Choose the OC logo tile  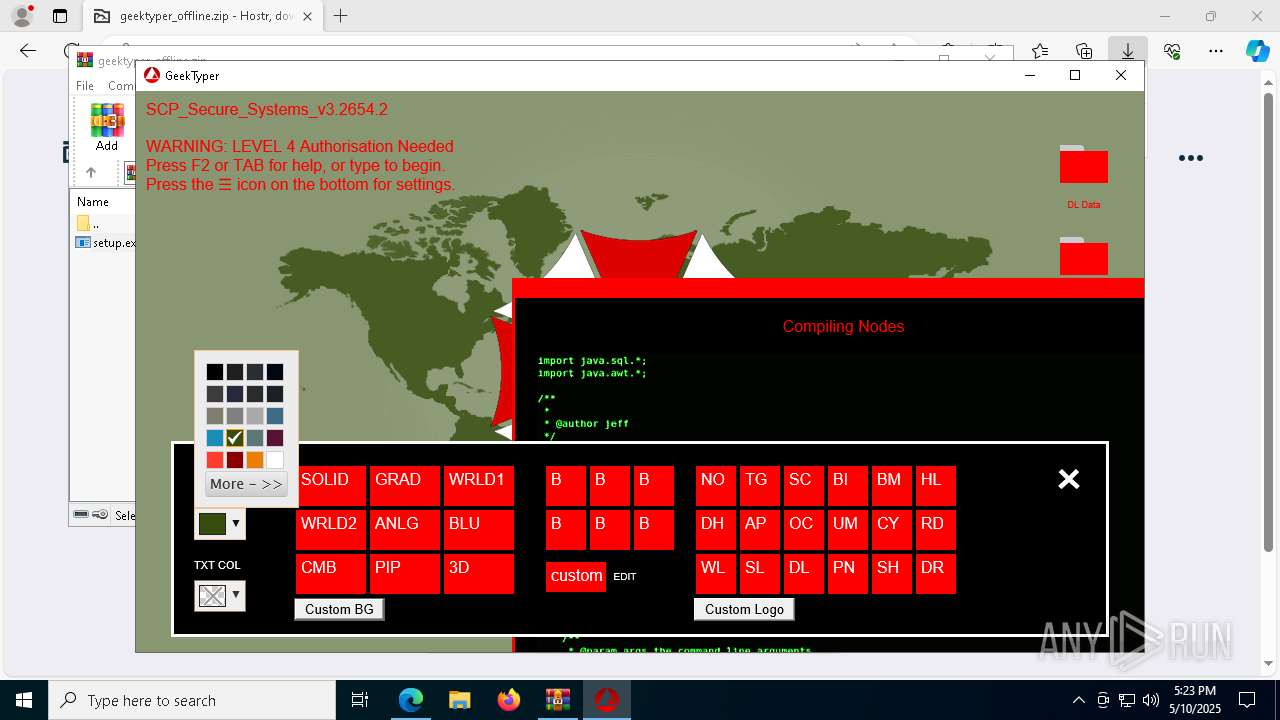coord(803,529)
